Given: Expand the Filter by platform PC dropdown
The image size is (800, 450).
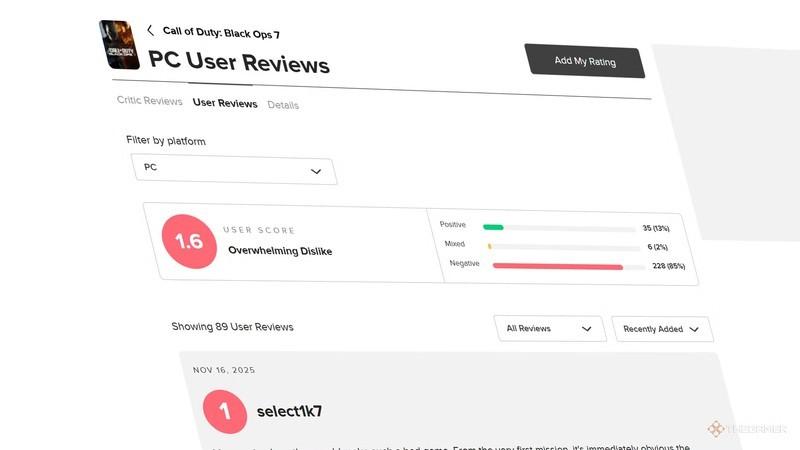Looking at the screenshot, I should (234, 169).
